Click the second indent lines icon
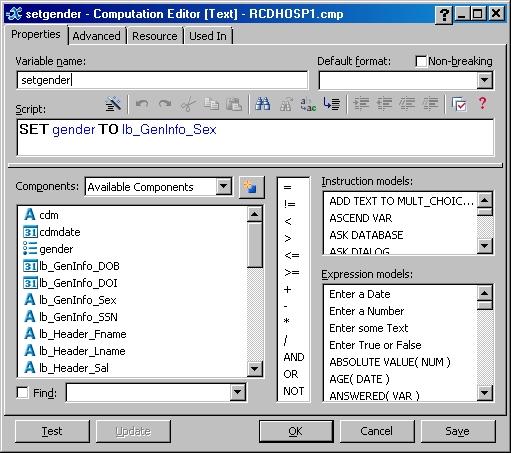 [x=384, y=104]
